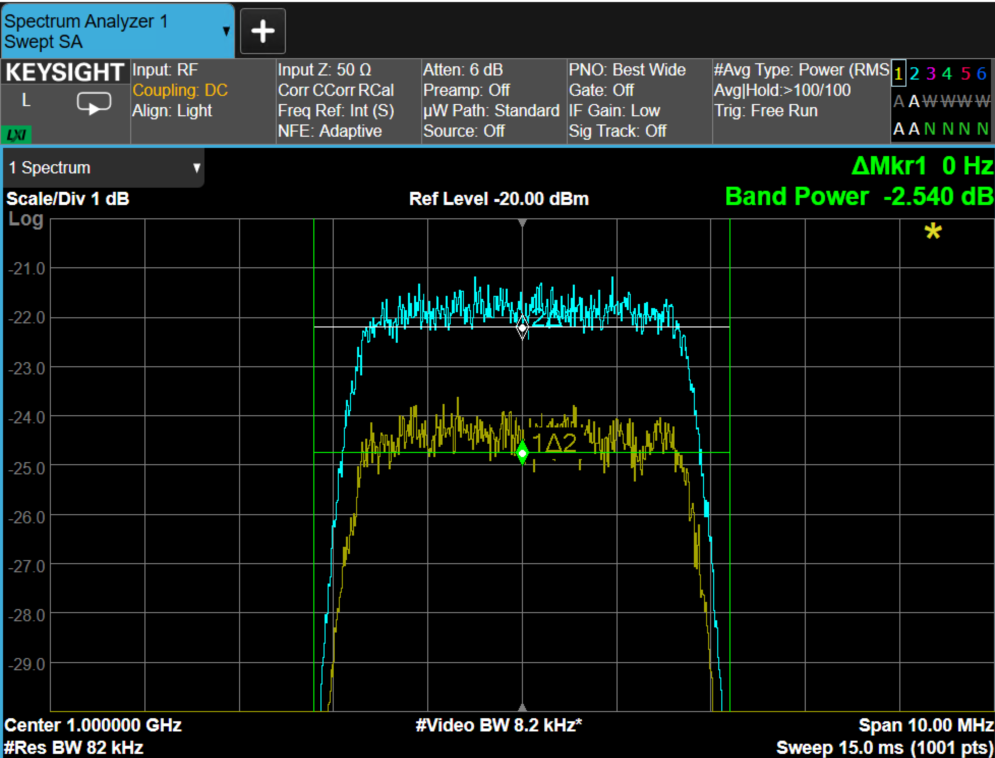Click the single sweep continuous icon
This screenshot has height=758, width=995.
(94, 103)
